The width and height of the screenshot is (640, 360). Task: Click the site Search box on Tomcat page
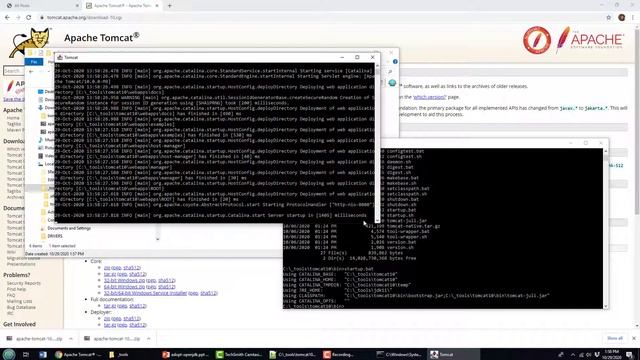click(x=13, y=71)
